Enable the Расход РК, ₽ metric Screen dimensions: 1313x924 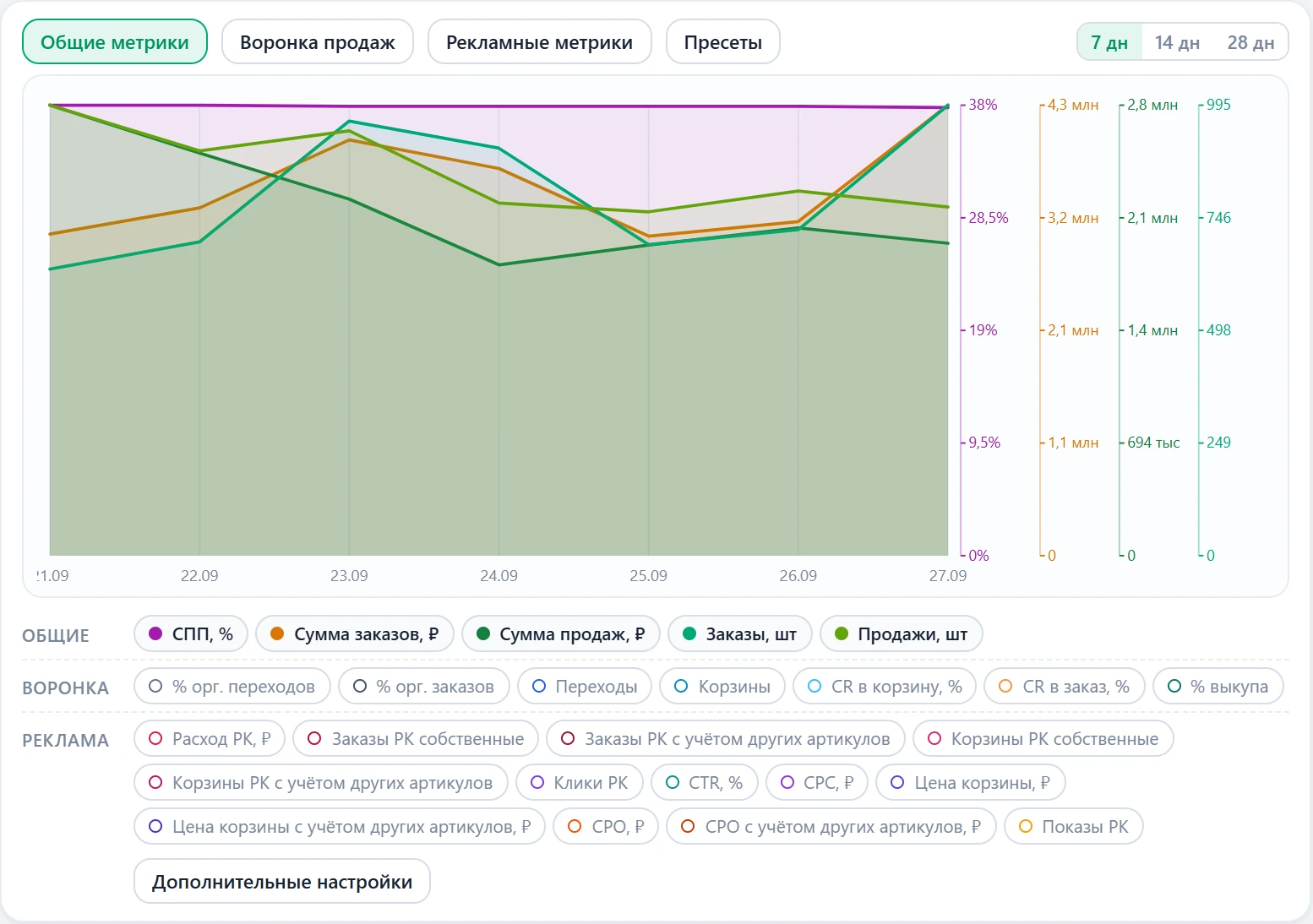[210, 738]
